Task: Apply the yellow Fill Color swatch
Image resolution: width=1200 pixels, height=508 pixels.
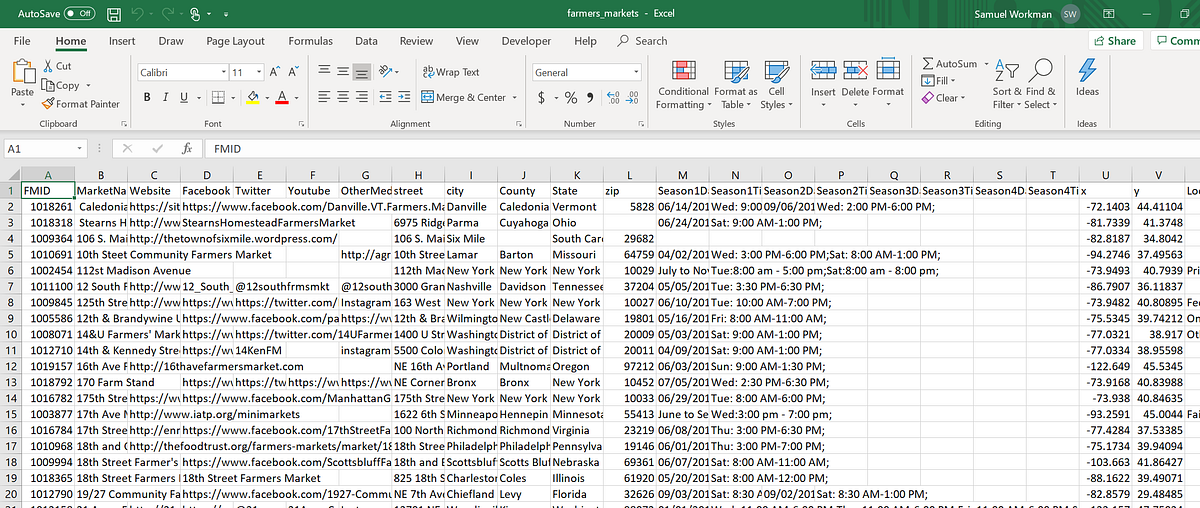Action: pos(253,97)
